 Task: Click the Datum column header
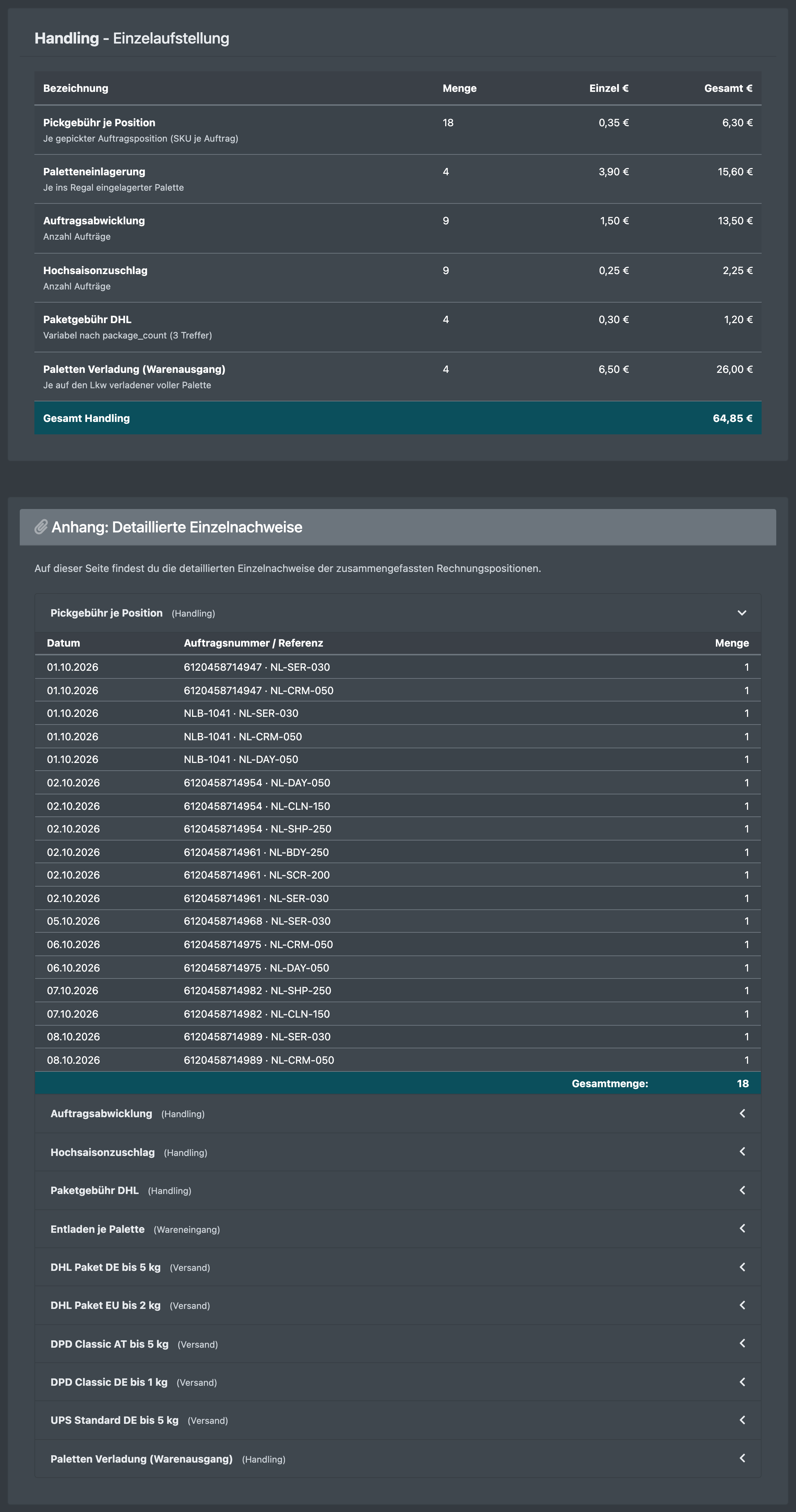[x=63, y=643]
